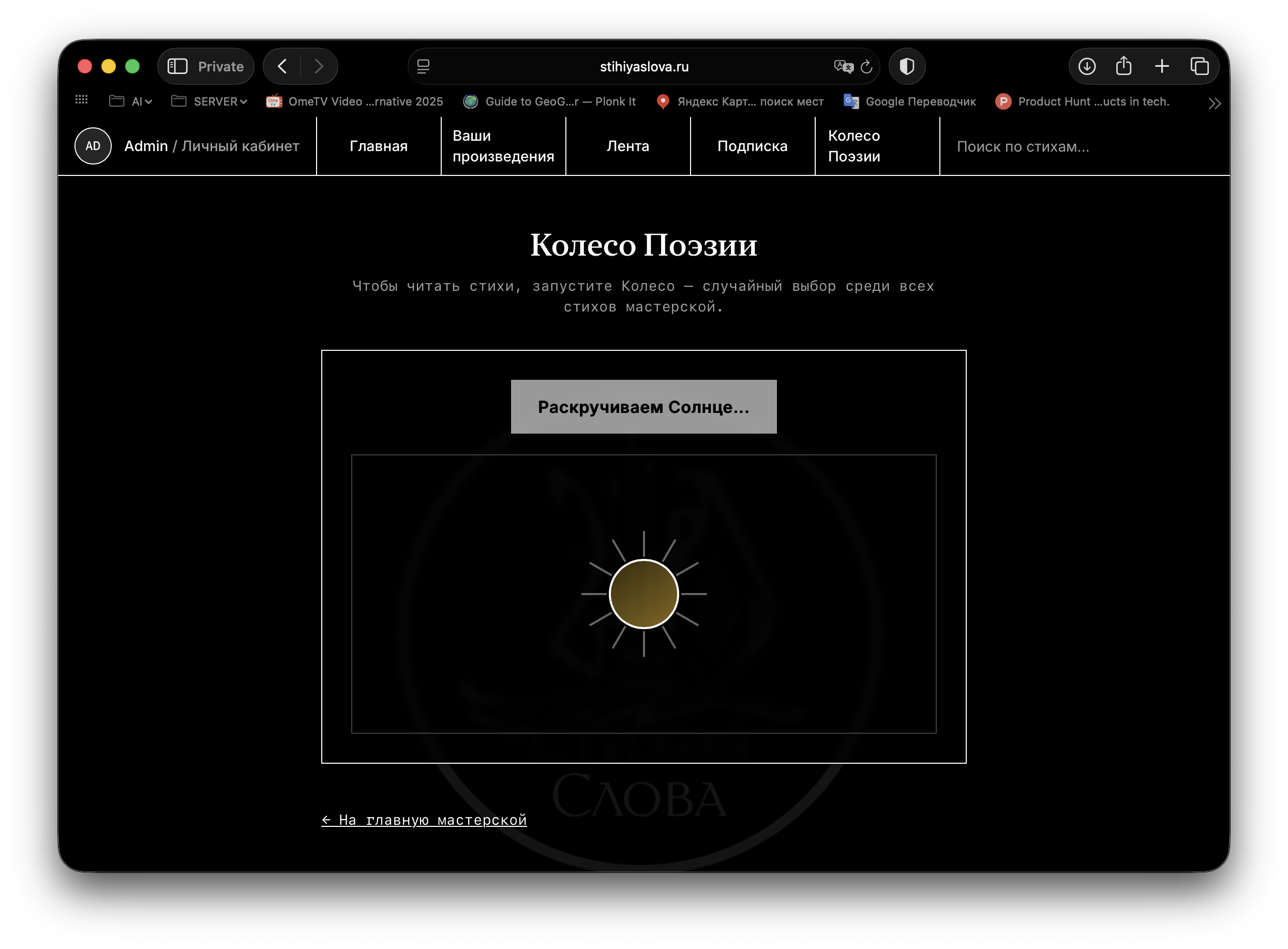Show hidden bookmarks via double chevron

pos(1214,103)
